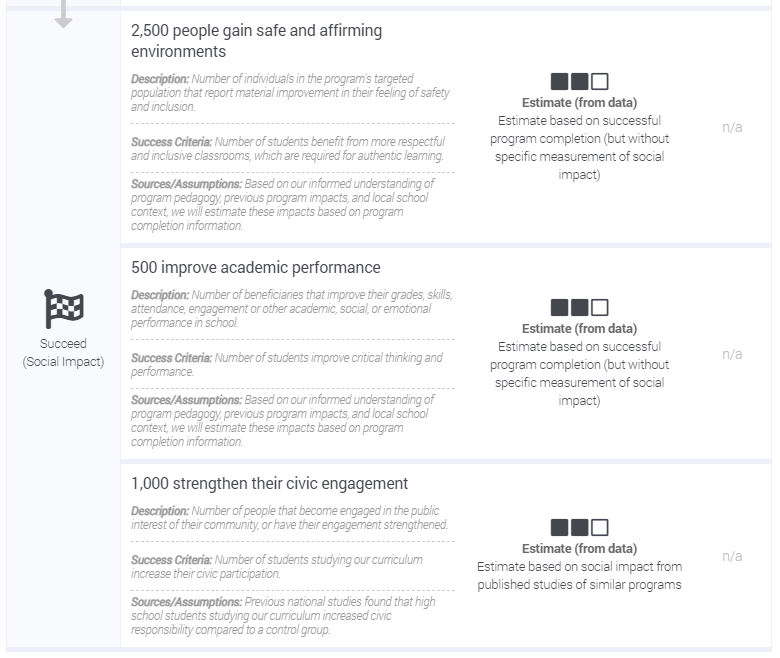Screen dimensions: 780x658
Task: Open '500 improve academic performance' heading
Action: (256, 268)
